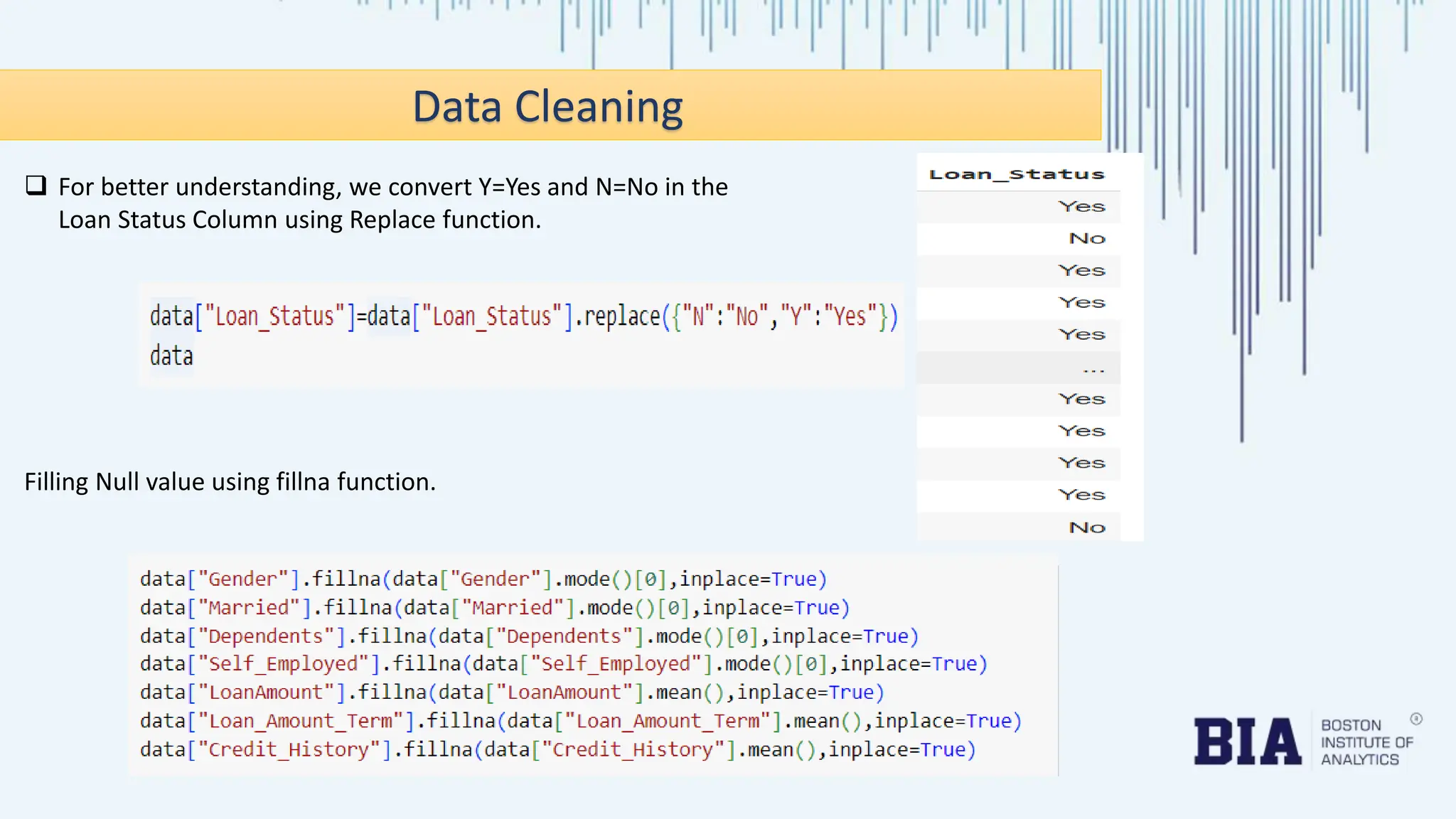Click the second row 'No' value
Viewport: 1456px width, 819px height.
(x=1087, y=239)
